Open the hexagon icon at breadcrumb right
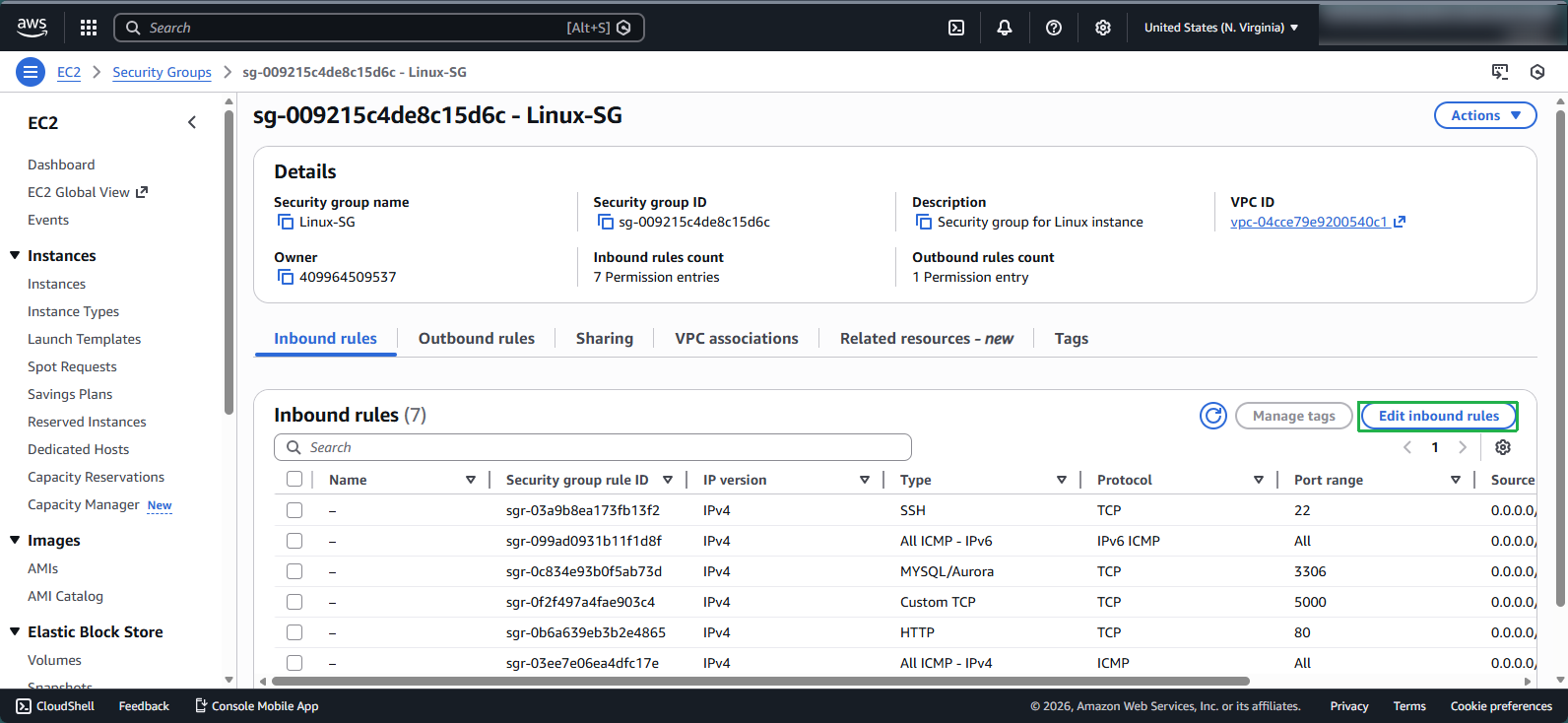Image resolution: width=1568 pixels, height=723 pixels. click(x=1537, y=72)
